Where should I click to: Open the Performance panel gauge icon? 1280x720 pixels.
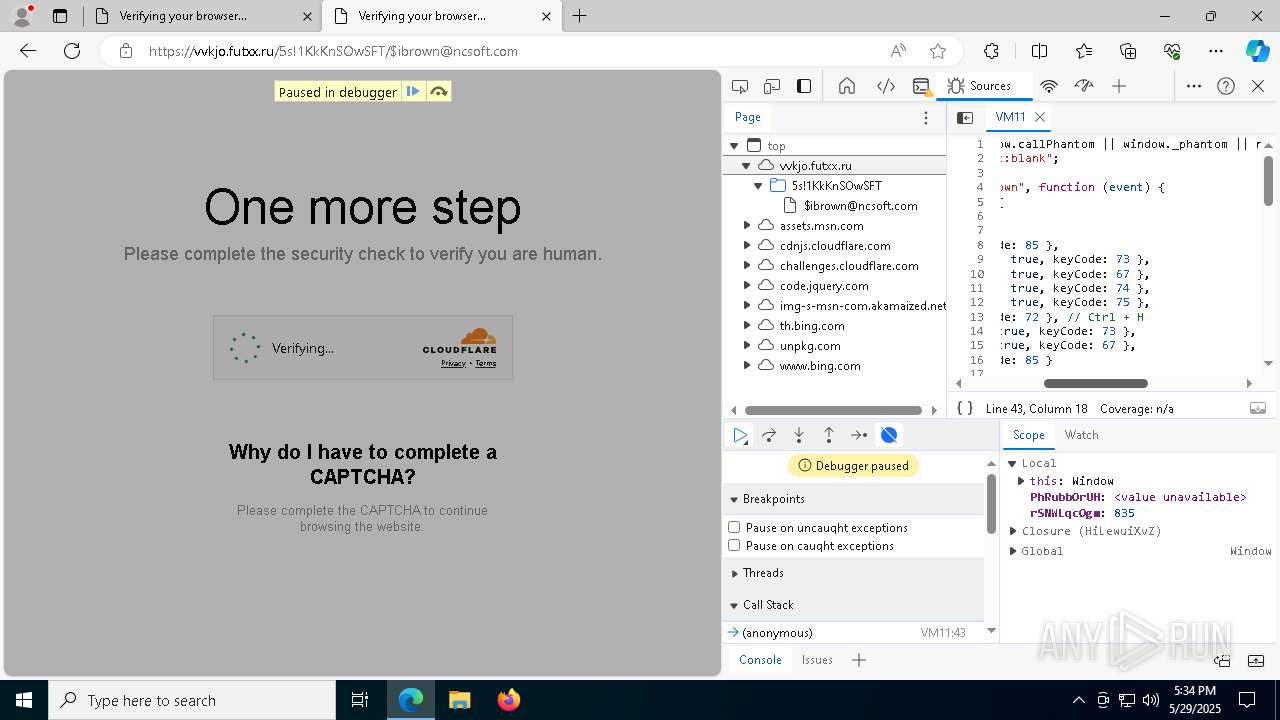pos(1084,86)
